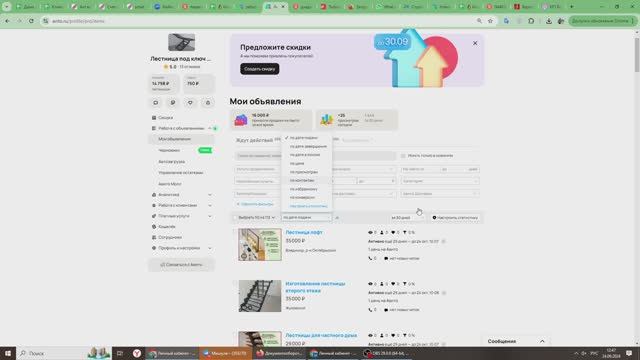The image size is (640, 360).
Task: Open Лестницы для частного дома listing title
Action: point(321,335)
